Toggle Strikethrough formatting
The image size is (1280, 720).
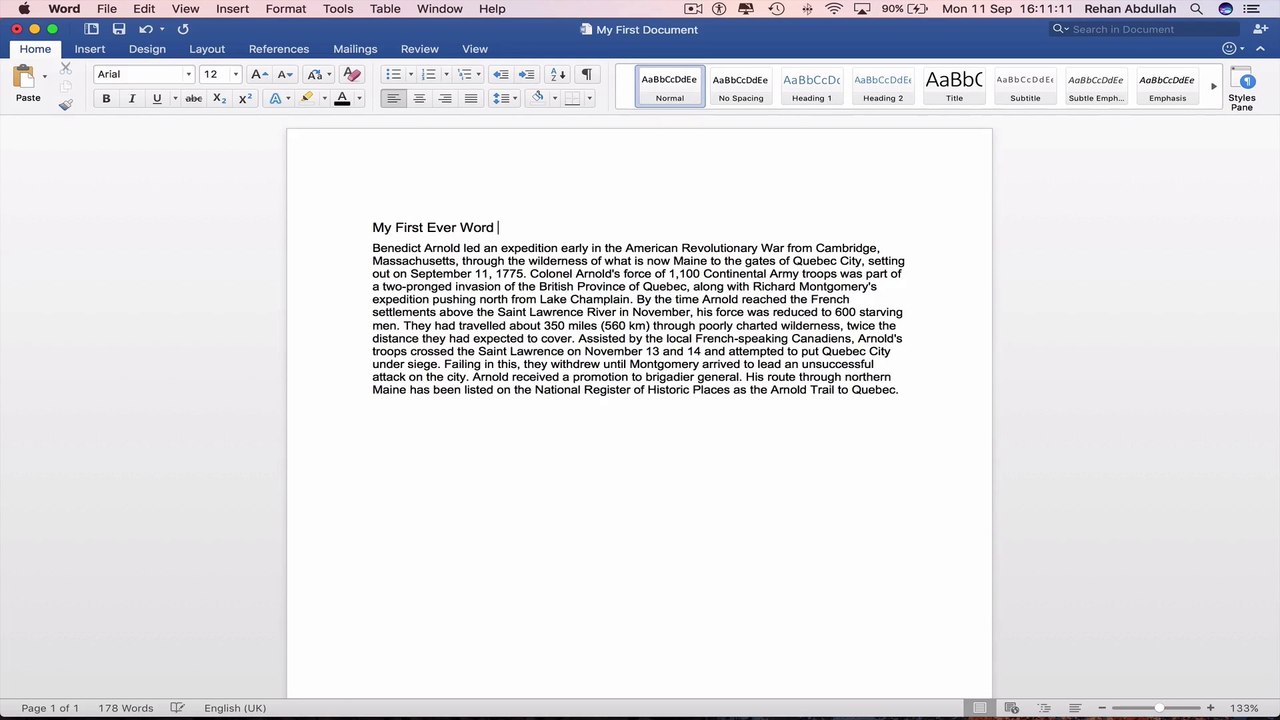(x=194, y=98)
